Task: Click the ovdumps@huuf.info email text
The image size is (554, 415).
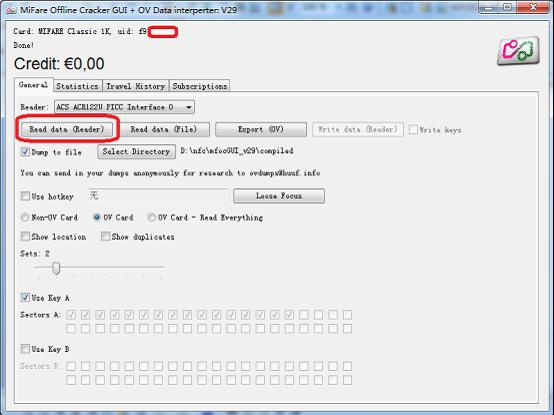Action: [285, 173]
